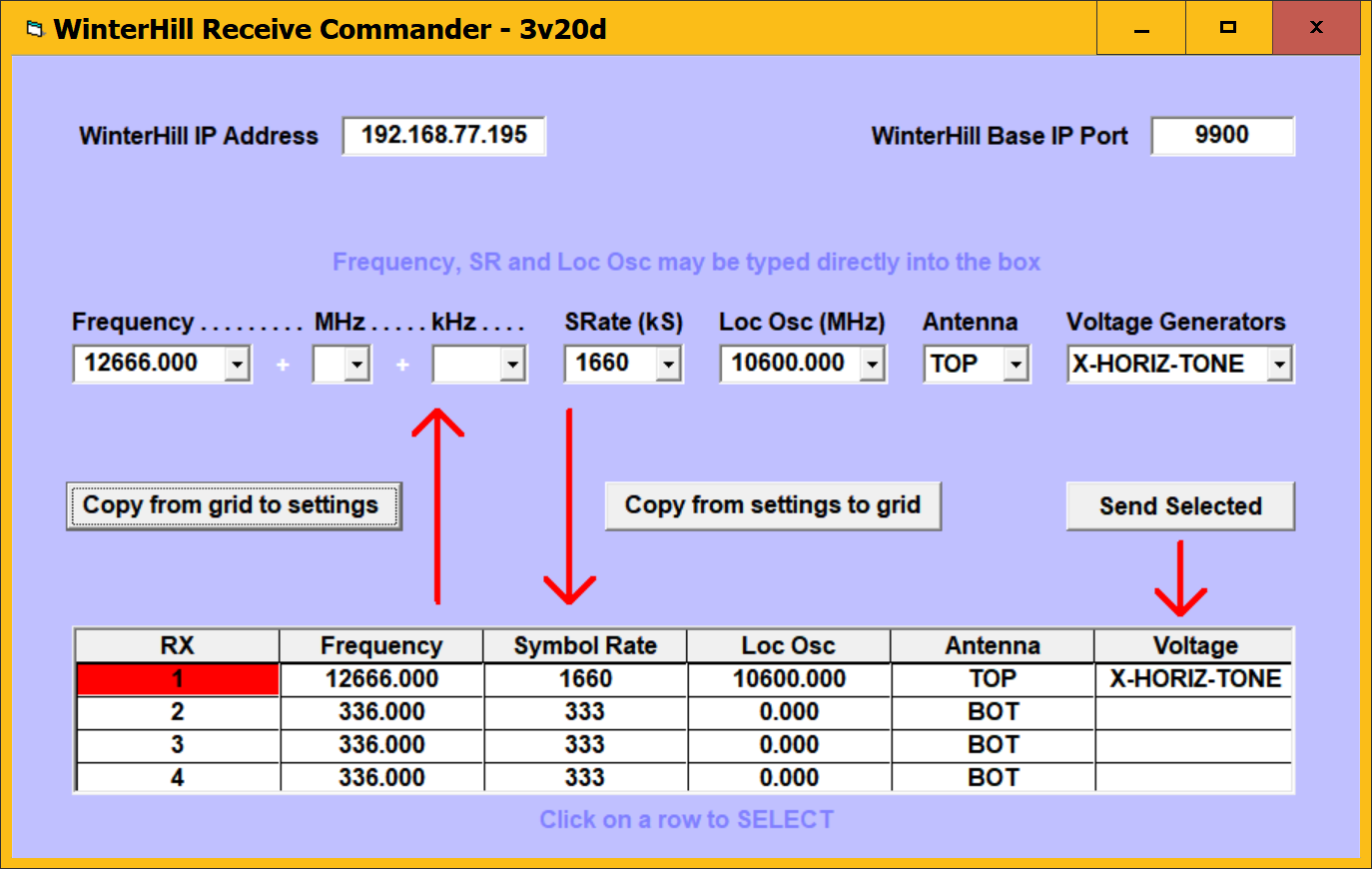This screenshot has height=869, width=1372.
Task: Expand the Loc Osc (MHz) dropdown
Action: pos(873,365)
